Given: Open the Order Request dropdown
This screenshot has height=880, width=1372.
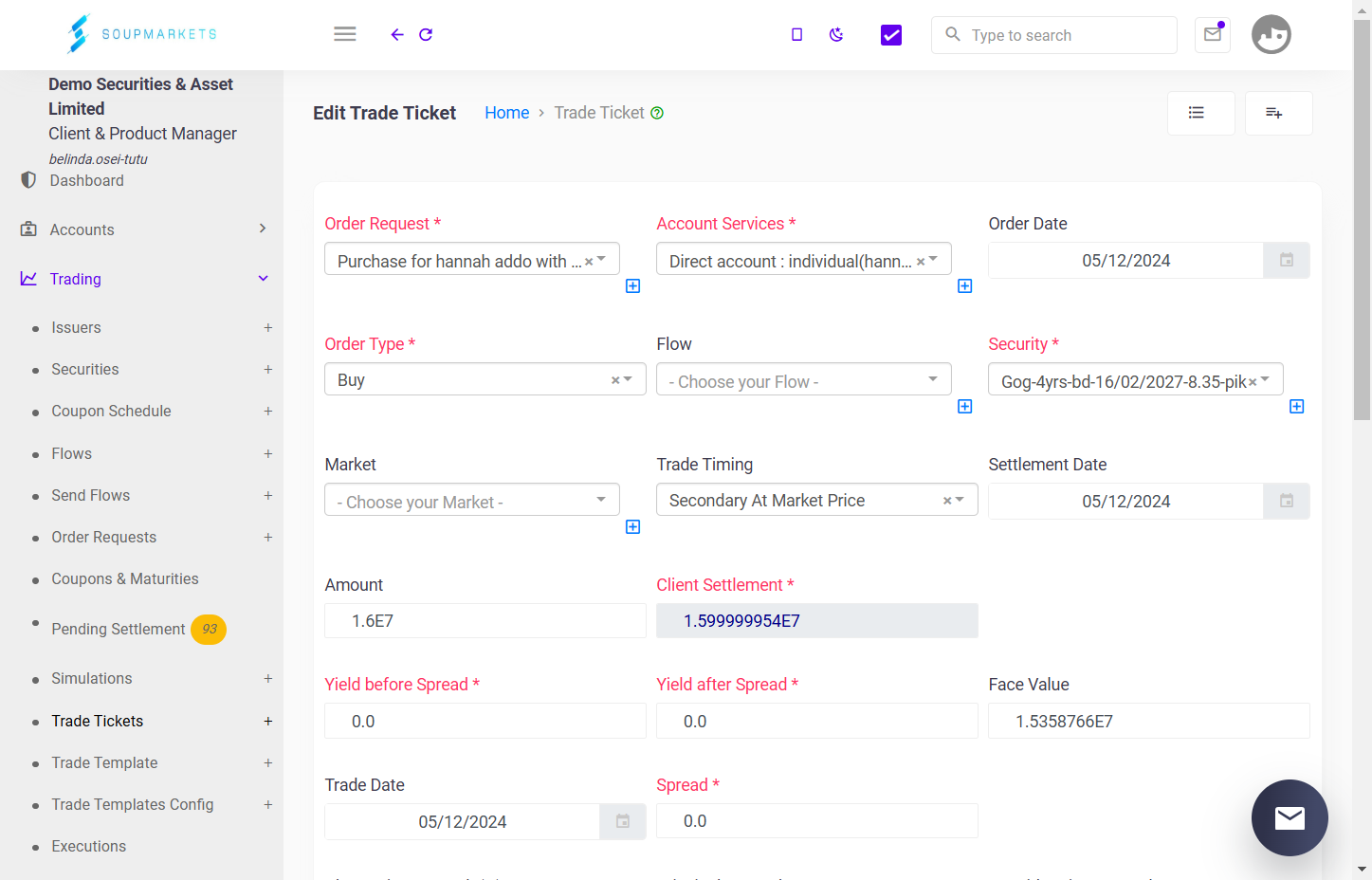Looking at the screenshot, I should (x=472, y=259).
